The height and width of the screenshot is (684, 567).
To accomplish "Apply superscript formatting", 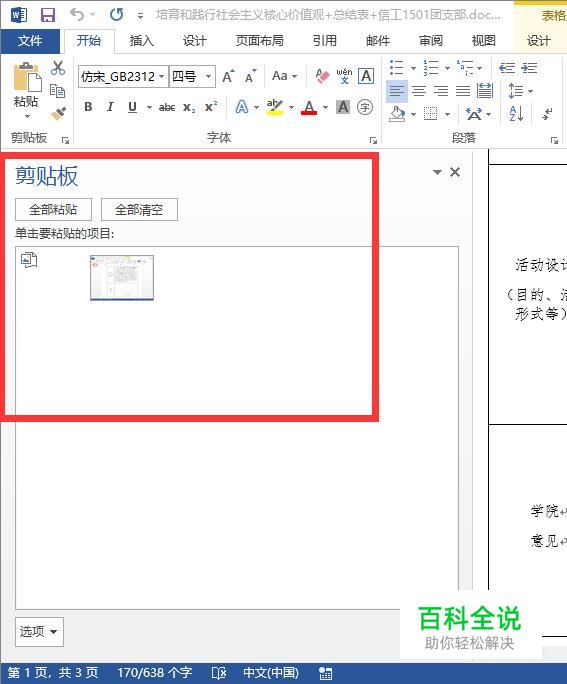I will pos(211,106).
